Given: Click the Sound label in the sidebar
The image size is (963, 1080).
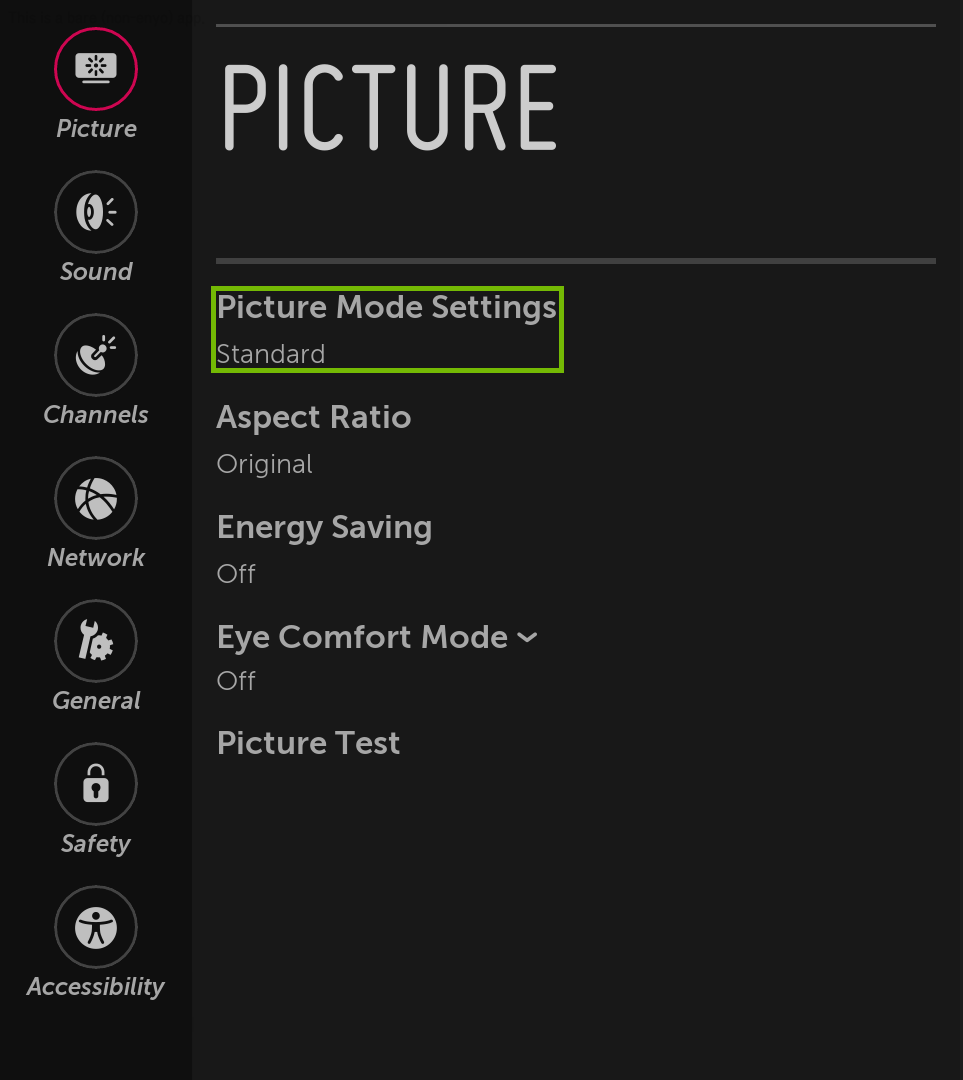Looking at the screenshot, I should coord(95,271).
